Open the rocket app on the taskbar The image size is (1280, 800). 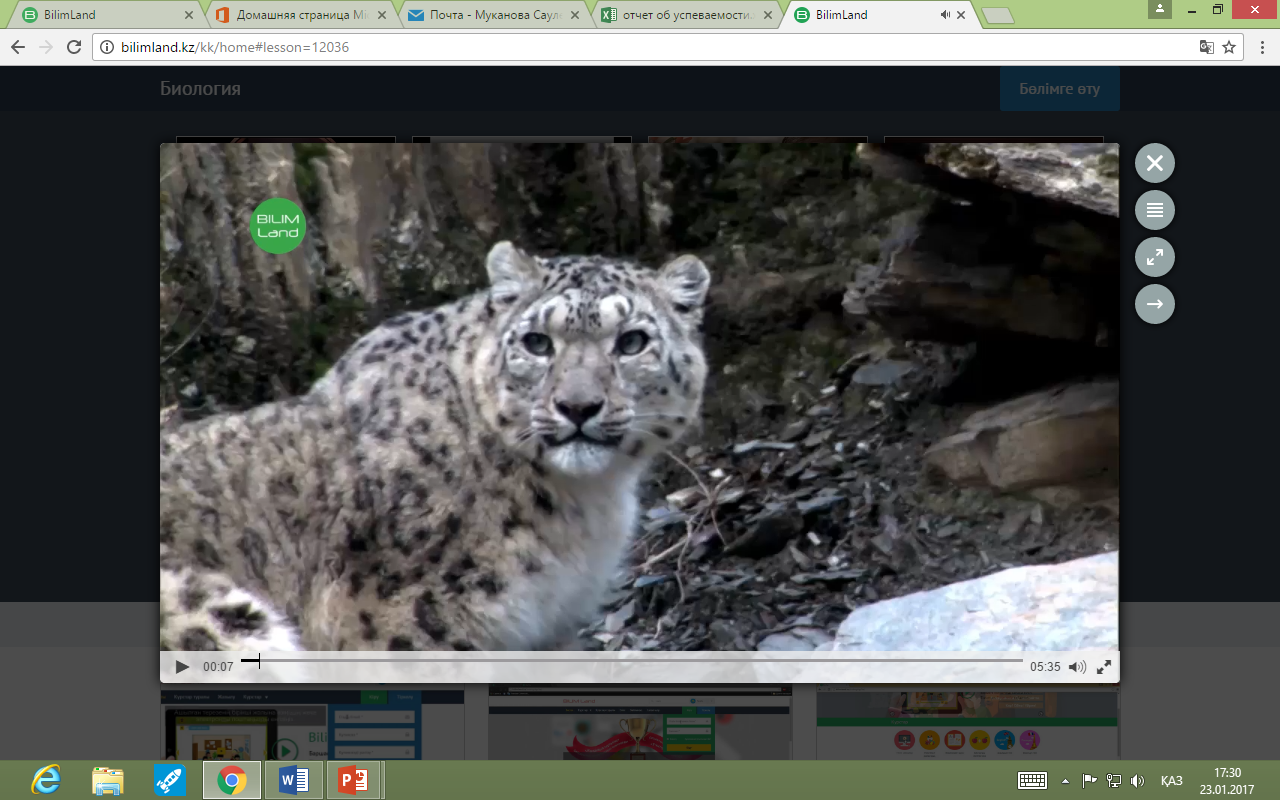pos(168,780)
